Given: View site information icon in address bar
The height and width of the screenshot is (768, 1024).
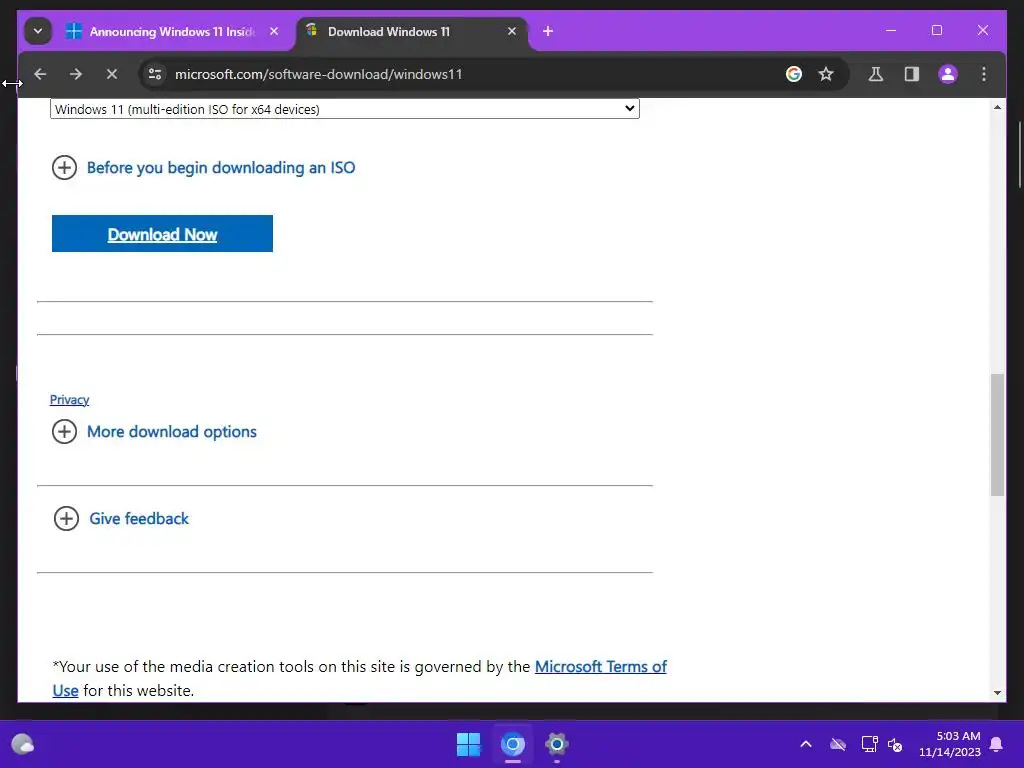Looking at the screenshot, I should 155,74.
